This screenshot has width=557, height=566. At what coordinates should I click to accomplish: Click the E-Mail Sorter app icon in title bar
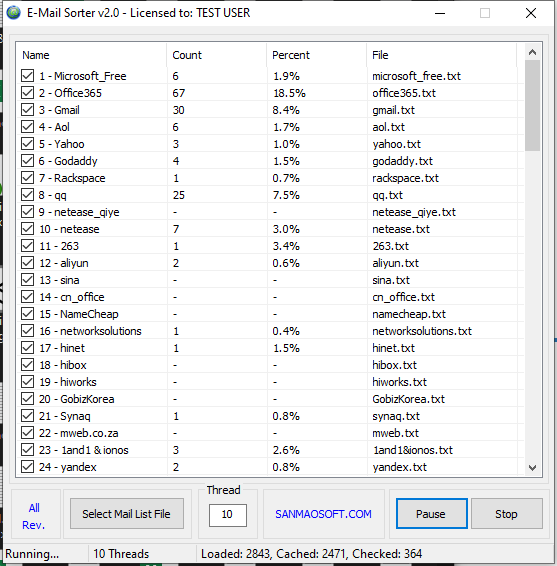point(13,13)
